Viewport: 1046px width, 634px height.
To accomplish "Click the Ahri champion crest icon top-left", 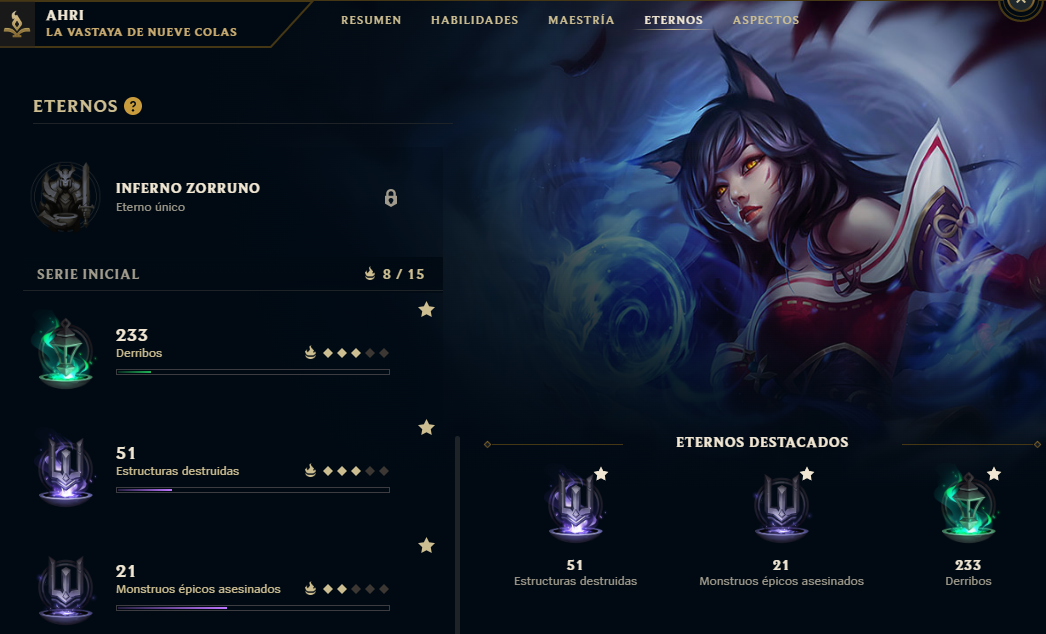I will [x=17, y=23].
